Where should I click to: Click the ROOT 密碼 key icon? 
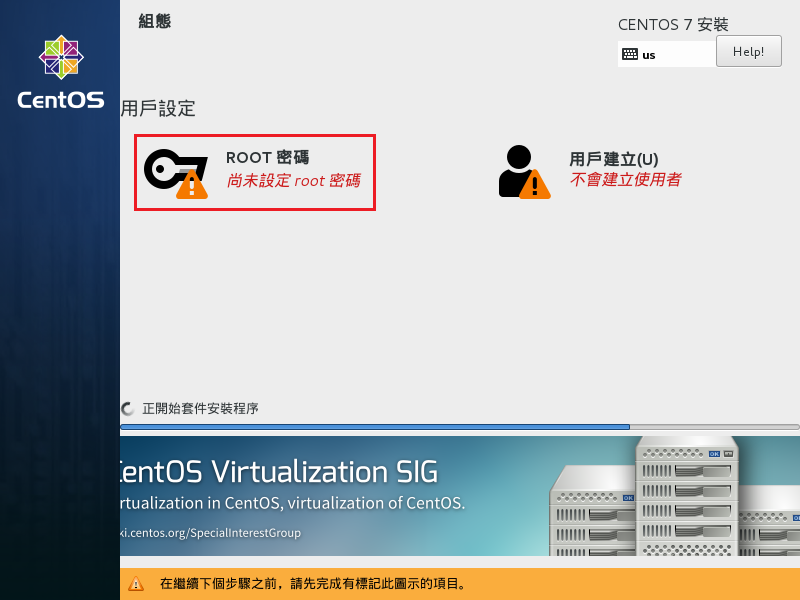coord(176,173)
